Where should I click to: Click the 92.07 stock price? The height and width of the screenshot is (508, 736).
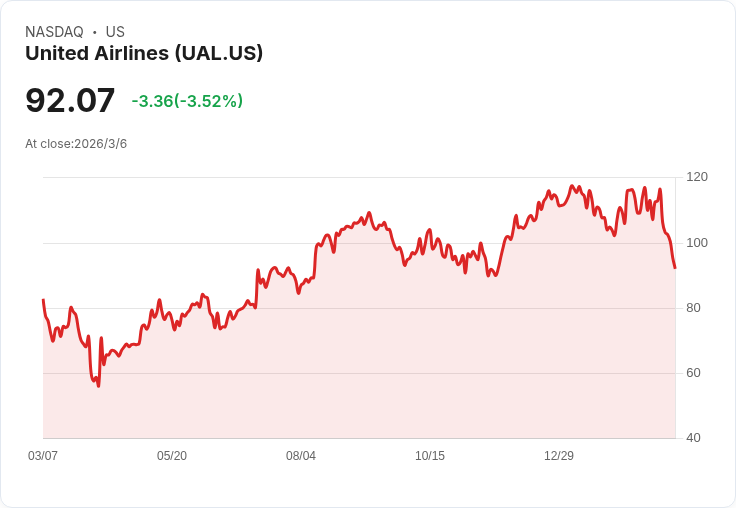coord(70,100)
